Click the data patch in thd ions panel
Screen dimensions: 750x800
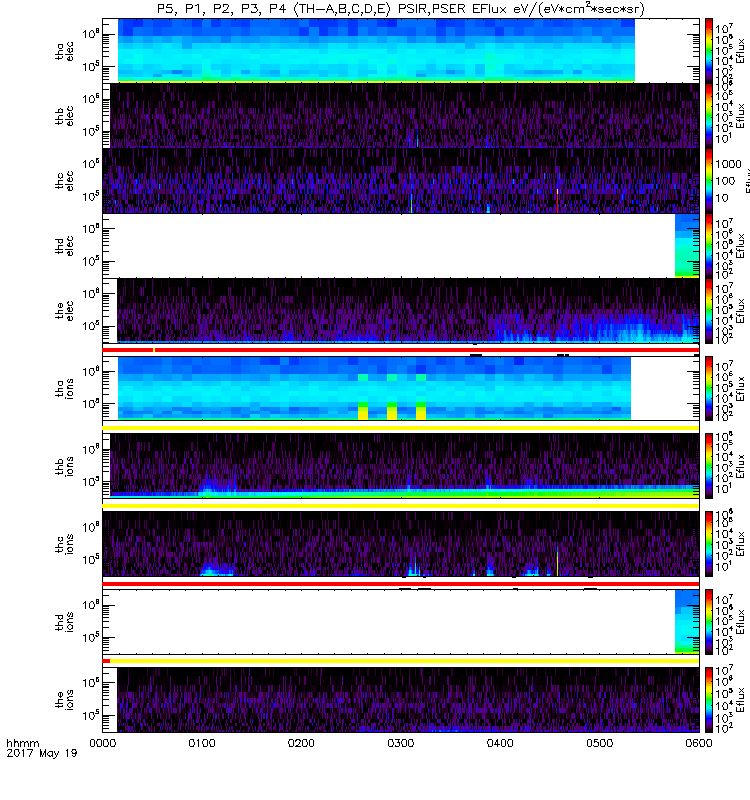687,622
